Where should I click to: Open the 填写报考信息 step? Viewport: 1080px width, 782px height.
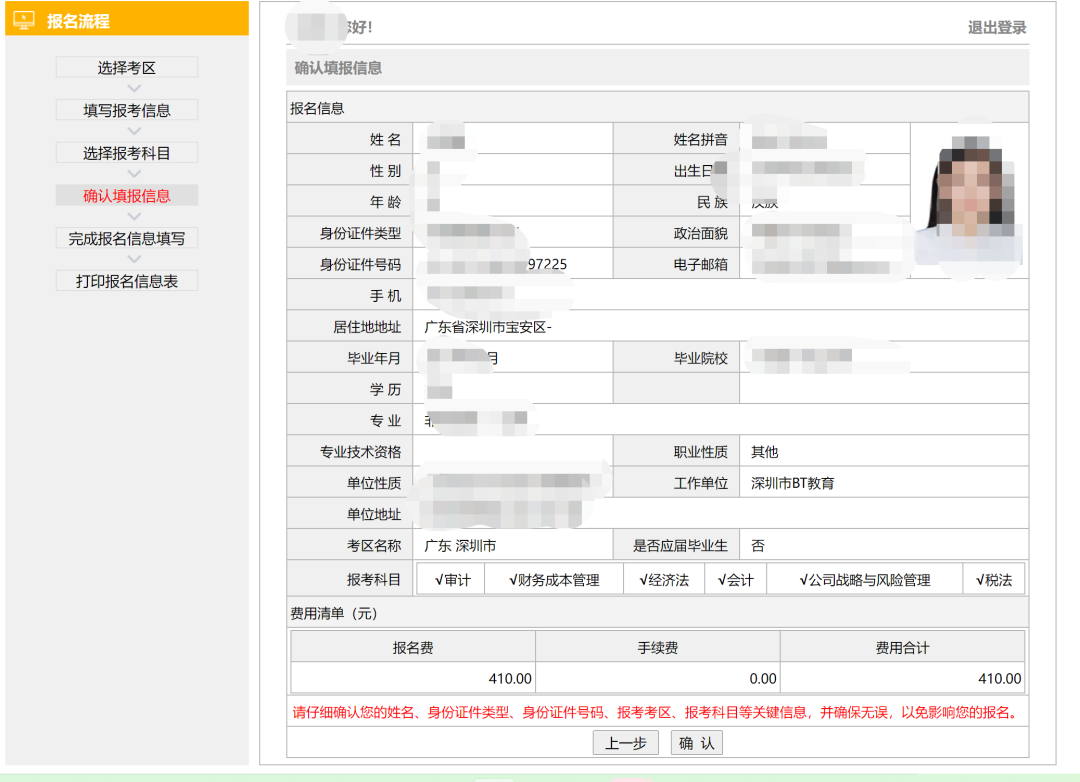(127, 110)
